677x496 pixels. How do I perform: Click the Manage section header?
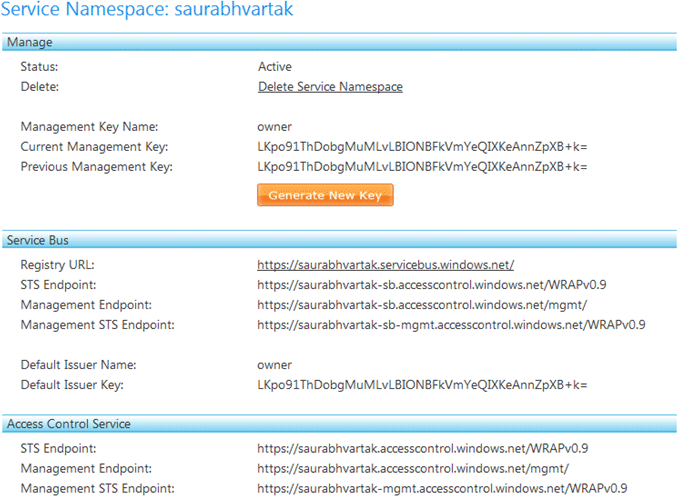click(339, 42)
